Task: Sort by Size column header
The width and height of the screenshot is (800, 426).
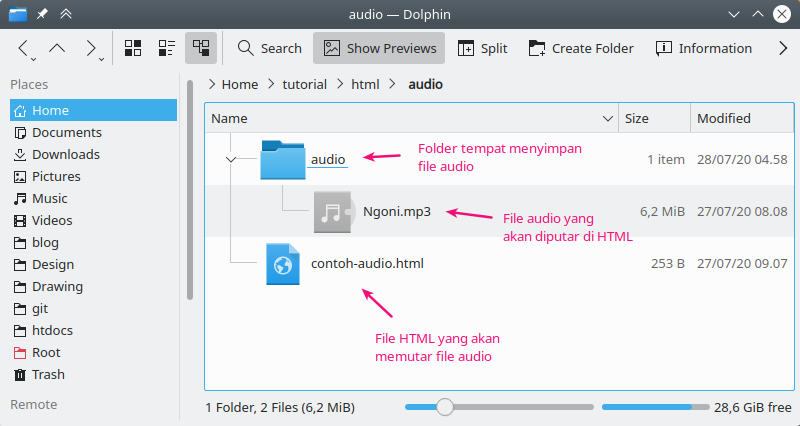Action: [x=655, y=118]
